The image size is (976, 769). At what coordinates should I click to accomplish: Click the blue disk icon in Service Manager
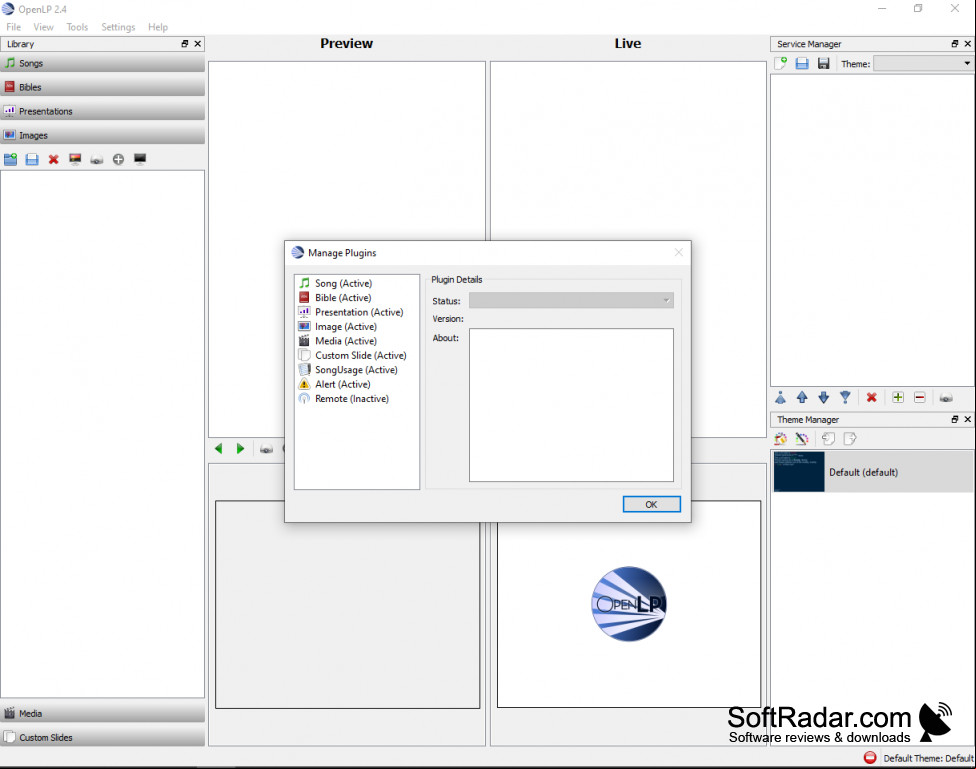click(802, 63)
